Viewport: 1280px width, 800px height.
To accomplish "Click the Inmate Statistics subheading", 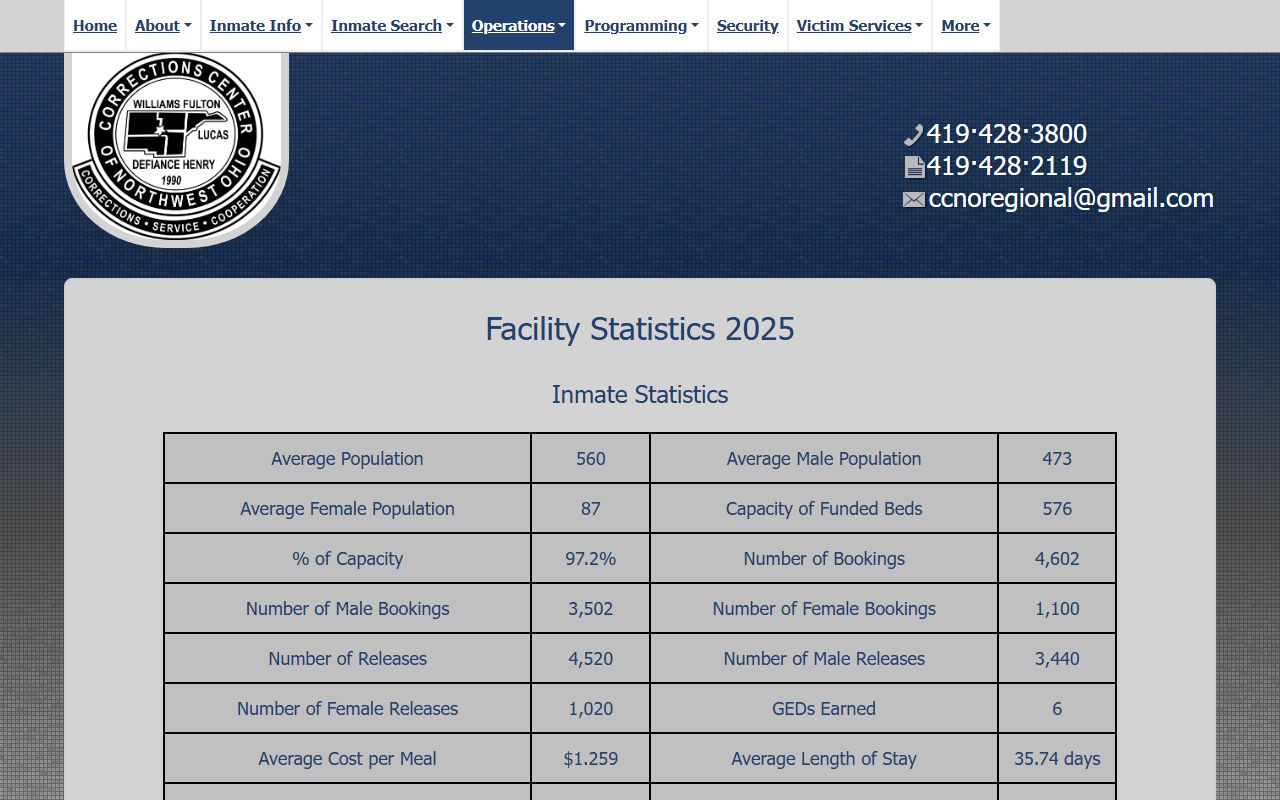I will [640, 395].
